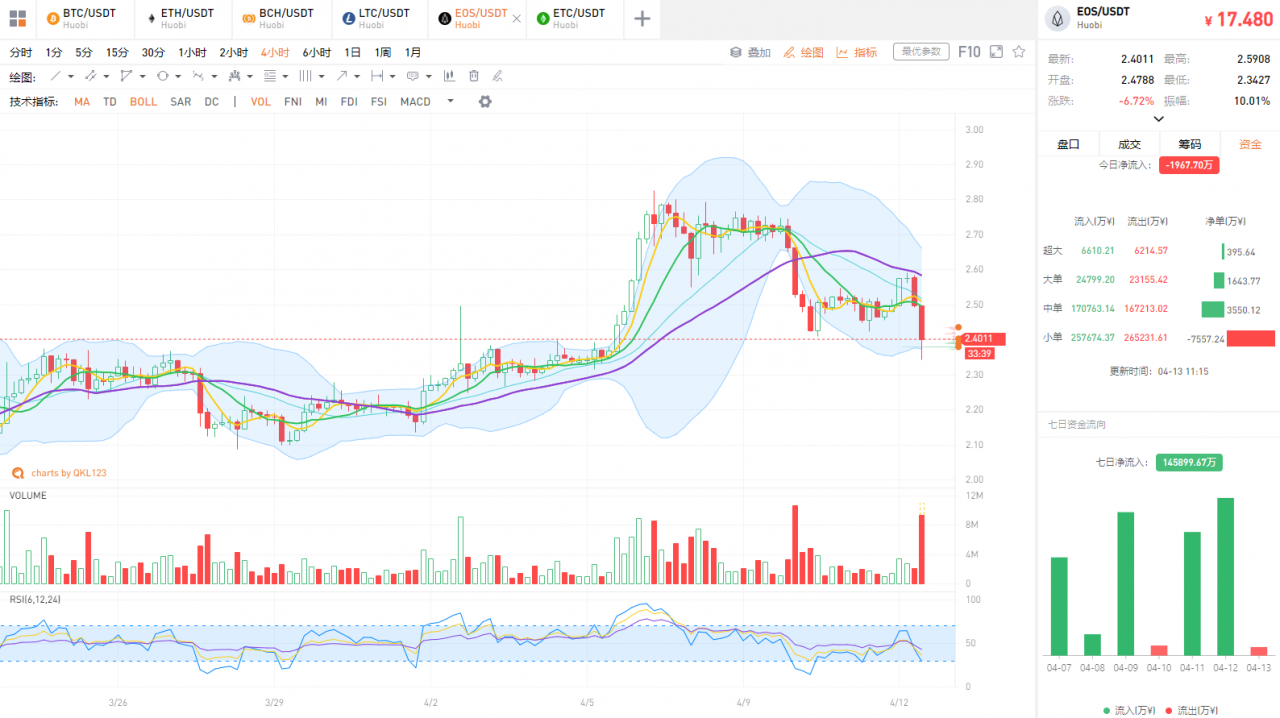
Task: Open wave tool dropdown arrow
Action: pyautogui.click(x=215, y=77)
